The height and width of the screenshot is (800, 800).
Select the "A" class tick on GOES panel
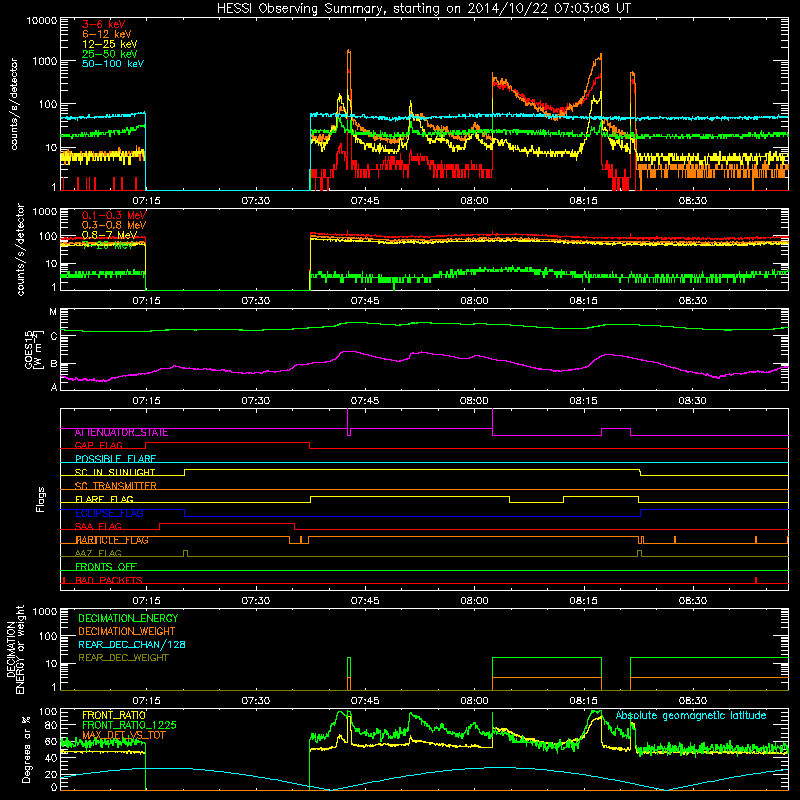pyautogui.click(x=54, y=387)
